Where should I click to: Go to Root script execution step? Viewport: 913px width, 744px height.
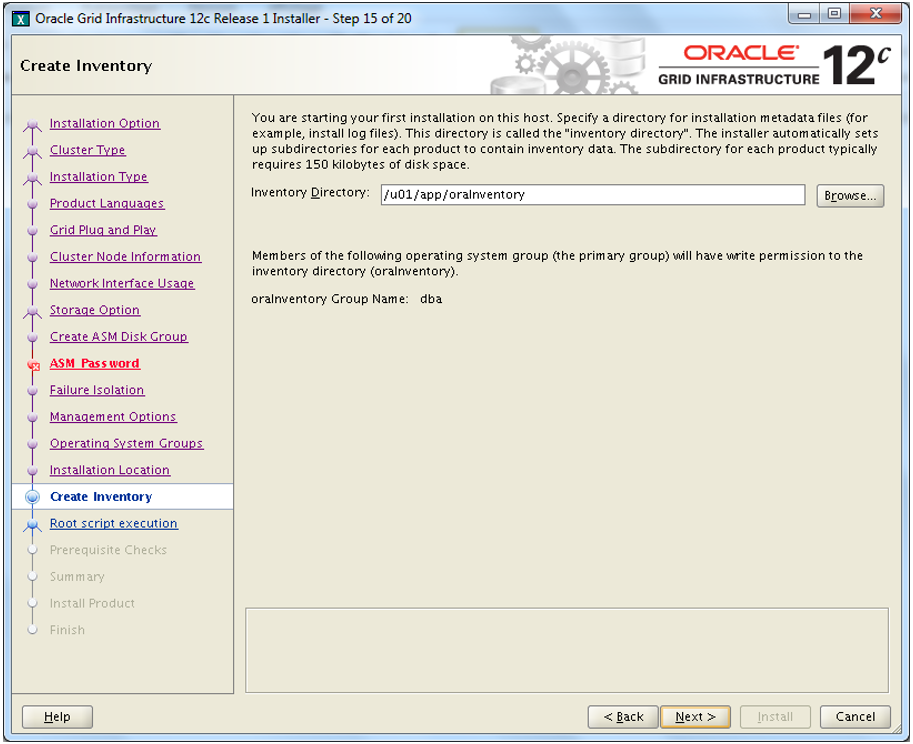click(114, 523)
